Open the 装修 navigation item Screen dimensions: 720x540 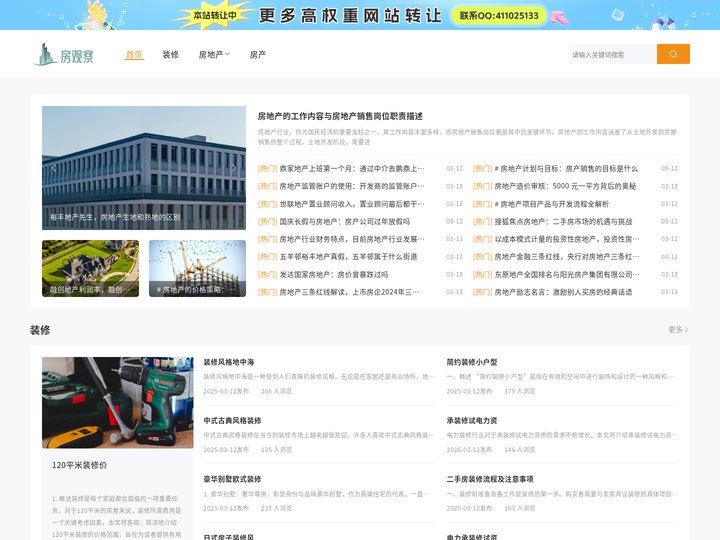click(x=170, y=55)
